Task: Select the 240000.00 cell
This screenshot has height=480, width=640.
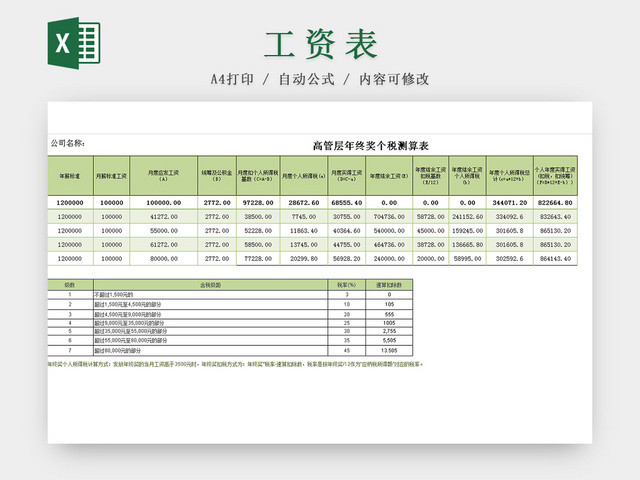Action: point(389,258)
